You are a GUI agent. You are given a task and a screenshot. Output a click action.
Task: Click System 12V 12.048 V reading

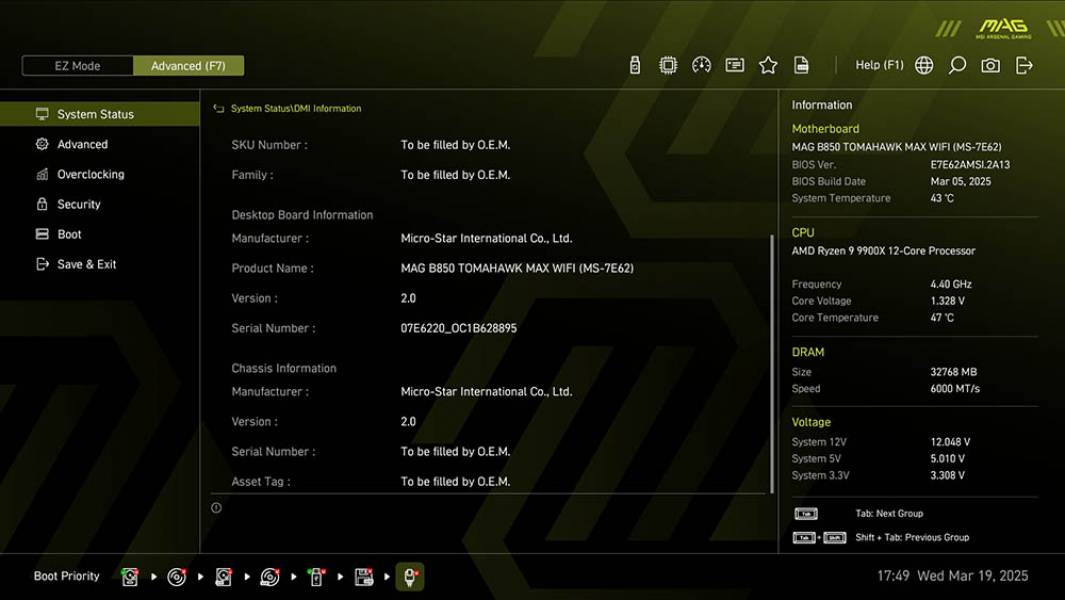pos(950,442)
